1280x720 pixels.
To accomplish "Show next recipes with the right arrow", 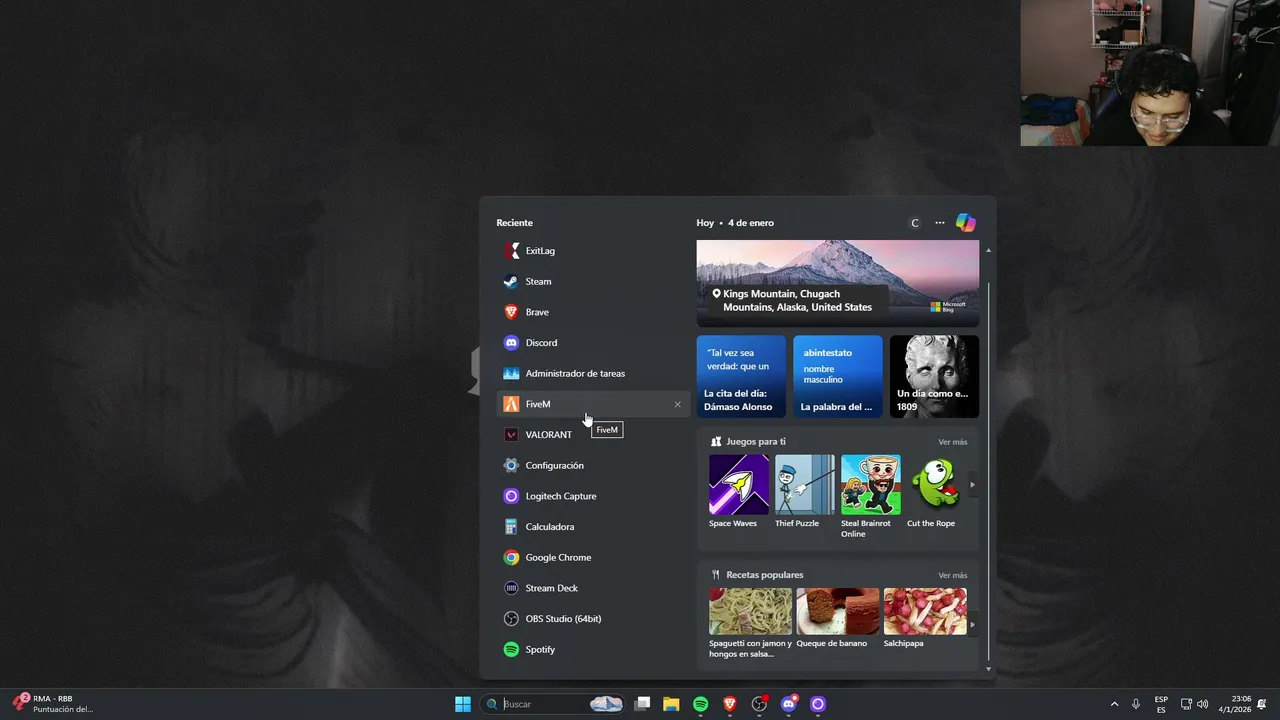I will pyautogui.click(x=972, y=625).
